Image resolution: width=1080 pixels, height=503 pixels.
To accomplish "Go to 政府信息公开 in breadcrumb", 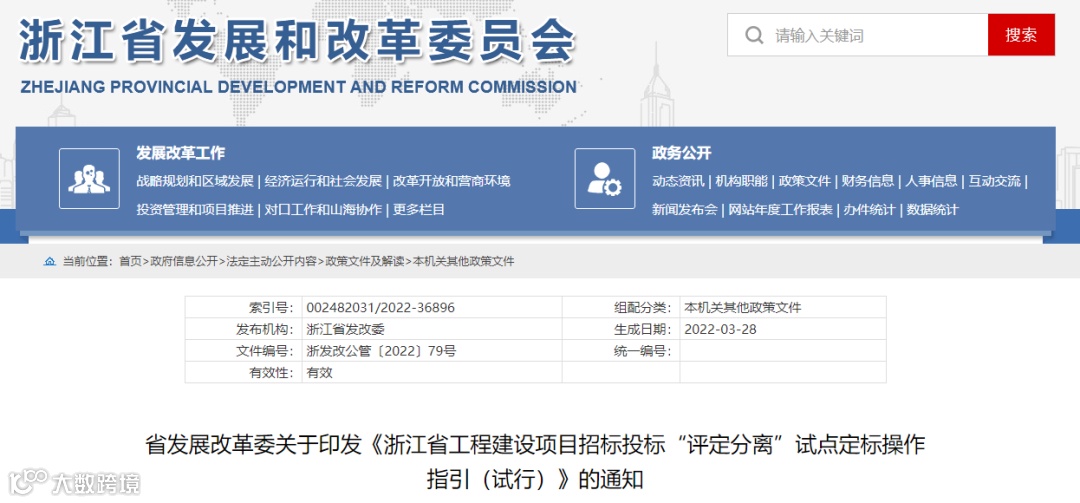I will [184, 261].
